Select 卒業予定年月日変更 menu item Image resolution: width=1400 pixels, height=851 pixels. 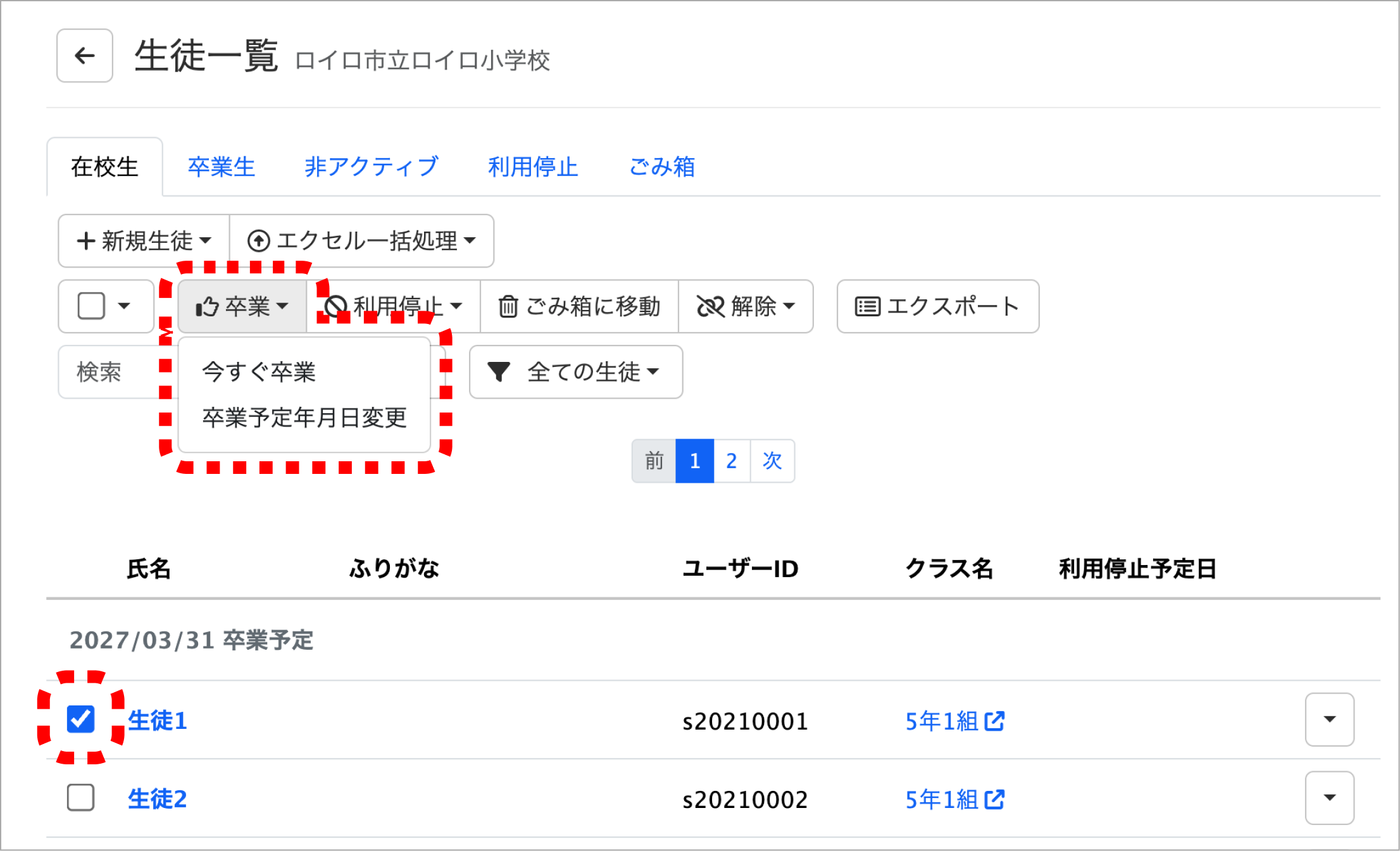point(304,418)
